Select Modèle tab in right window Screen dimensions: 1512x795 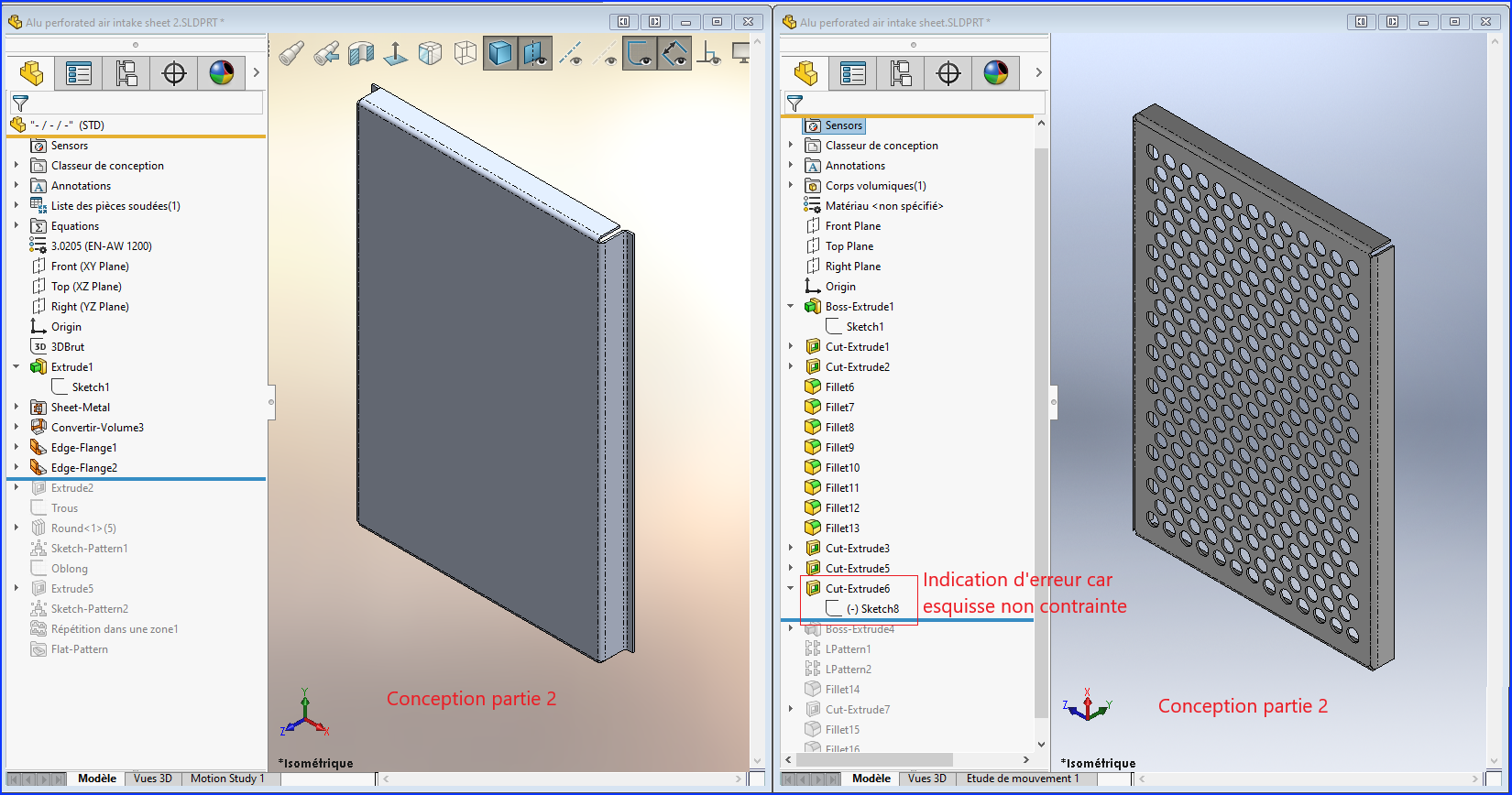coord(871,779)
